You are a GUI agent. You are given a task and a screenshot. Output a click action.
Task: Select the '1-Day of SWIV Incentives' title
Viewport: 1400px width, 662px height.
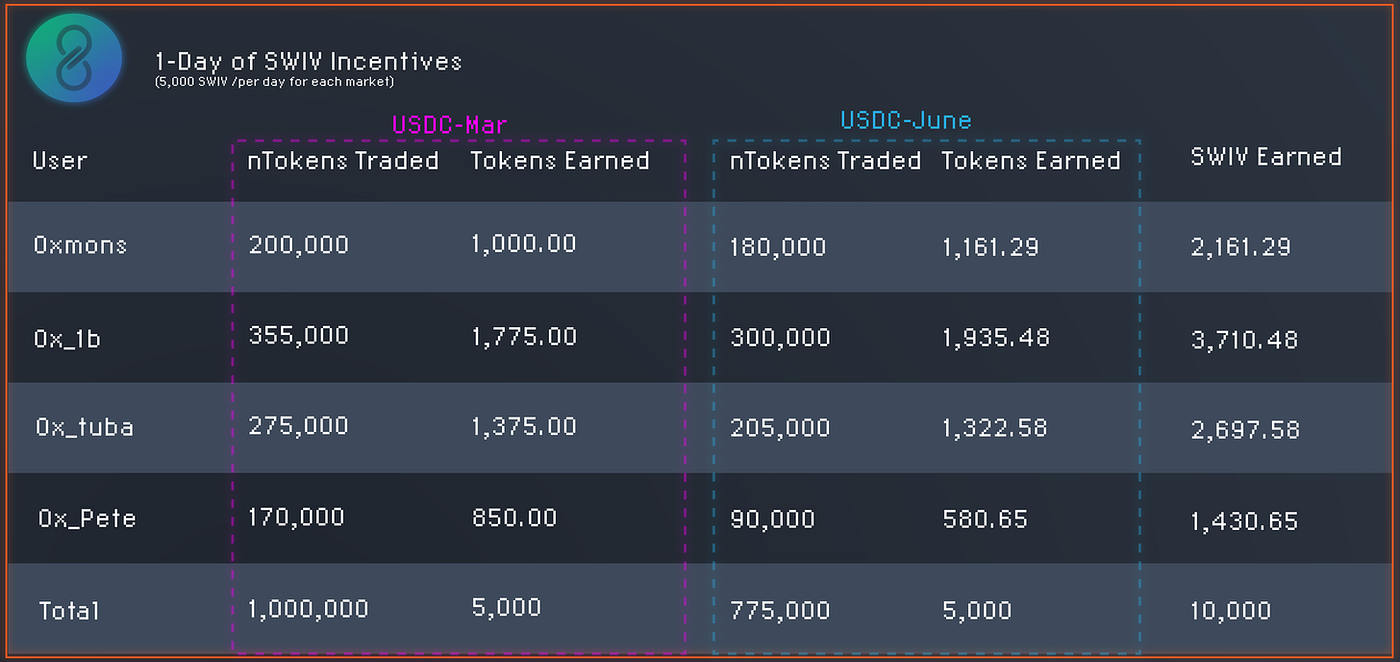click(x=309, y=62)
